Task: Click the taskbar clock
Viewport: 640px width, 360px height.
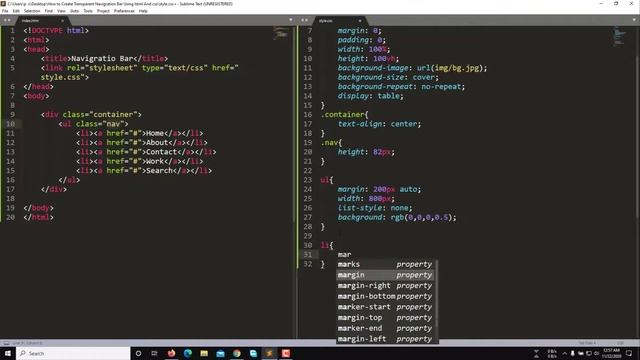Action: [x=611, y=353]
